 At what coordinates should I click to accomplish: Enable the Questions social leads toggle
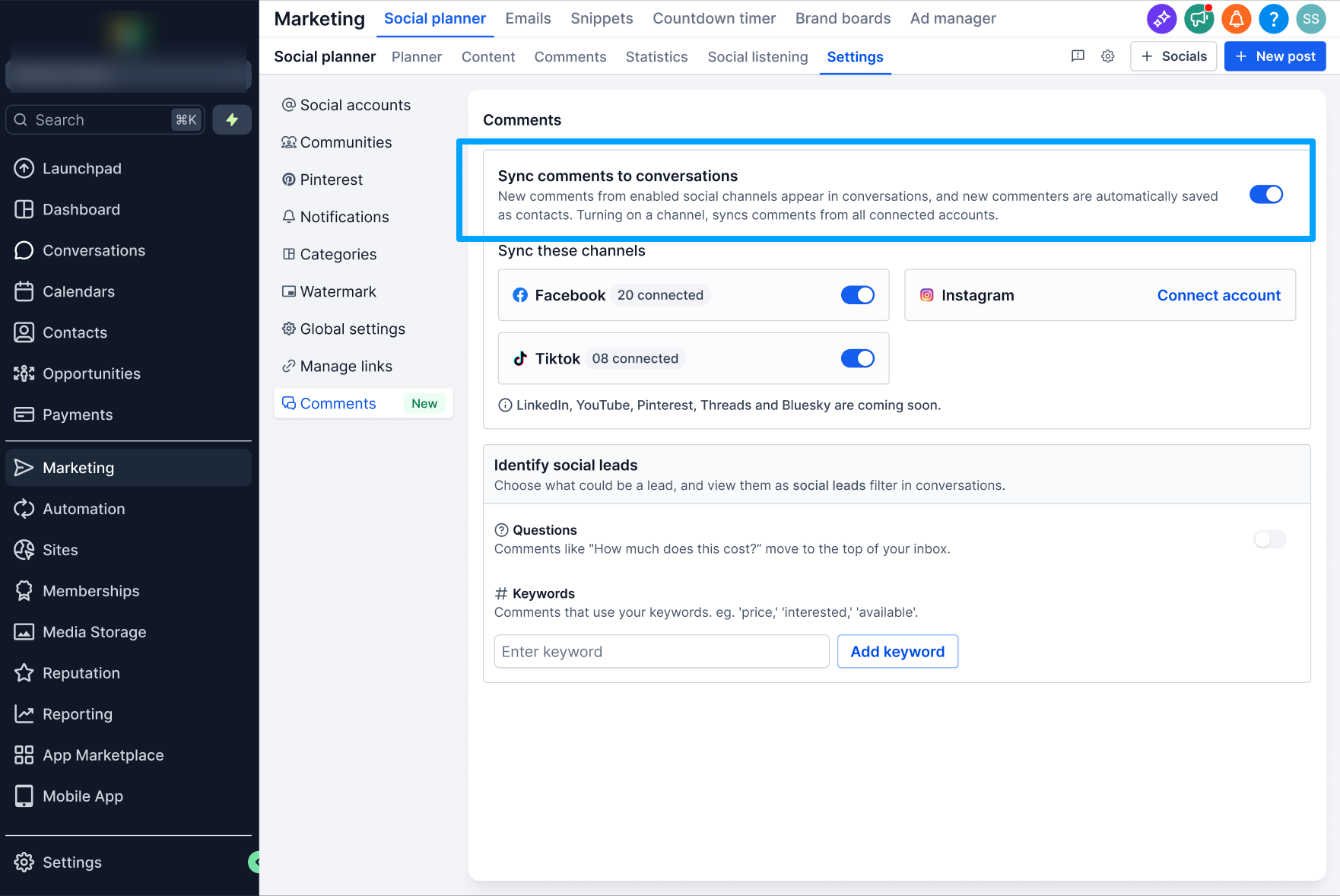coord(1270,539)
